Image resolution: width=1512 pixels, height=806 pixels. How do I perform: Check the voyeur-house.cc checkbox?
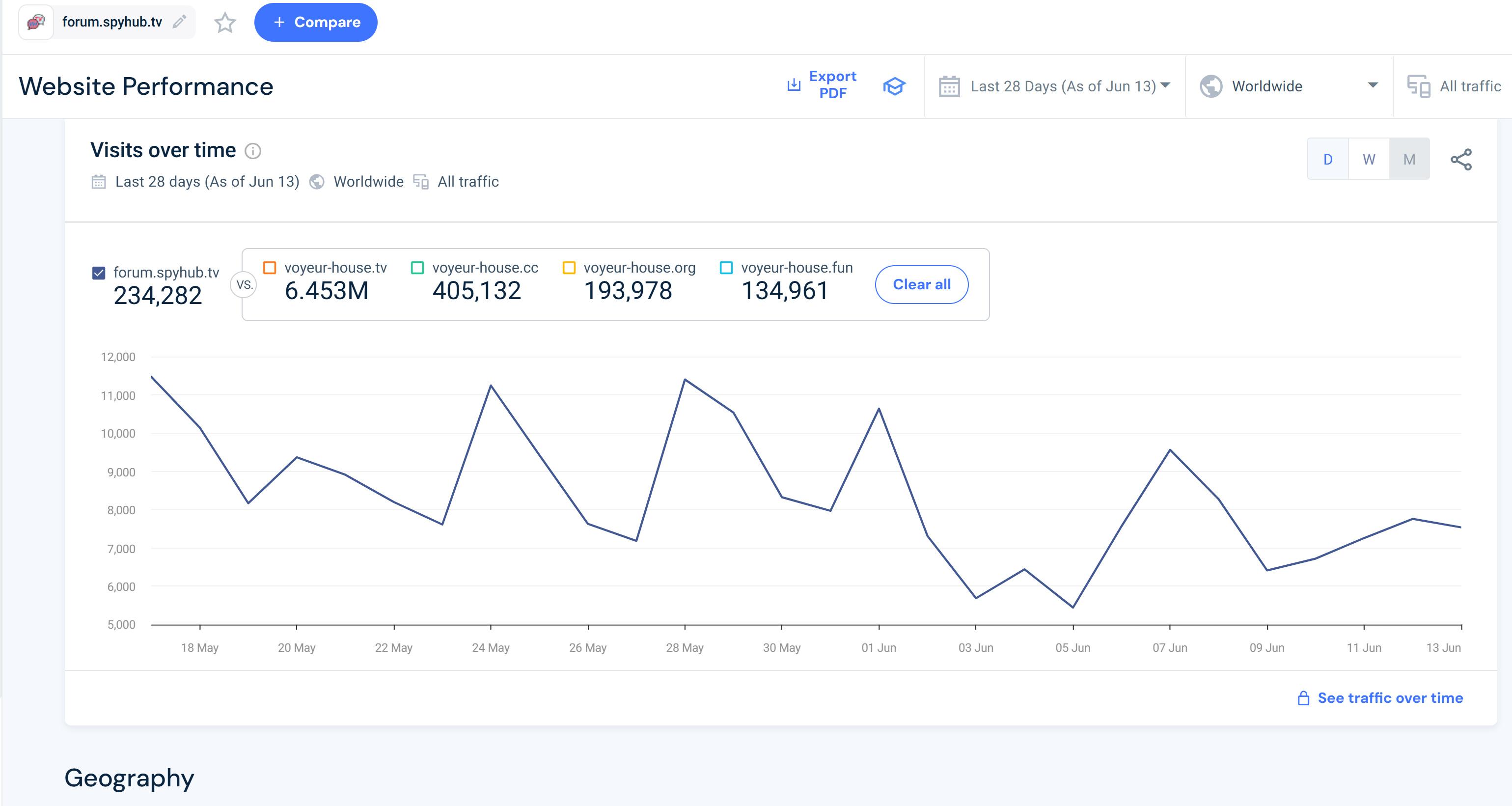pos(417,268)
